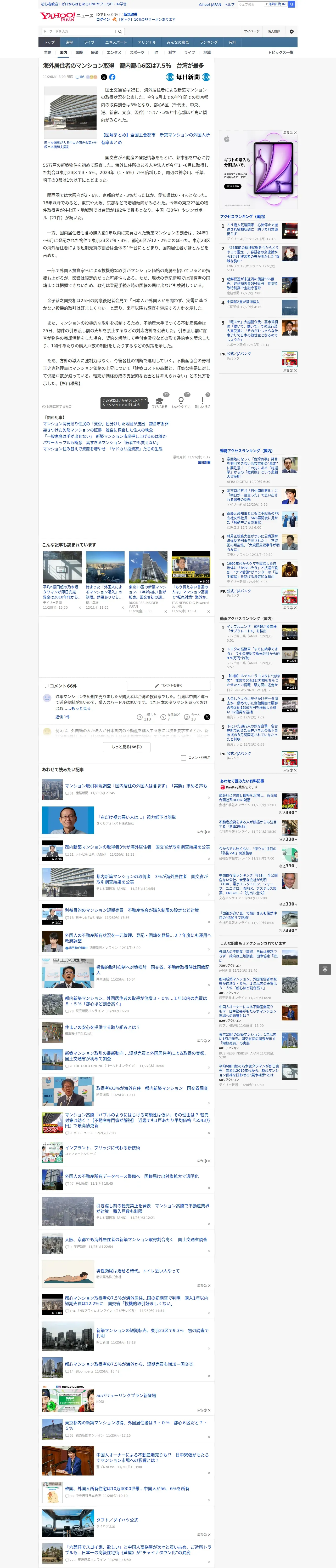The image size is (336, 1568).
Task: Open マイページ link
Action: click(x=252, y=32)
